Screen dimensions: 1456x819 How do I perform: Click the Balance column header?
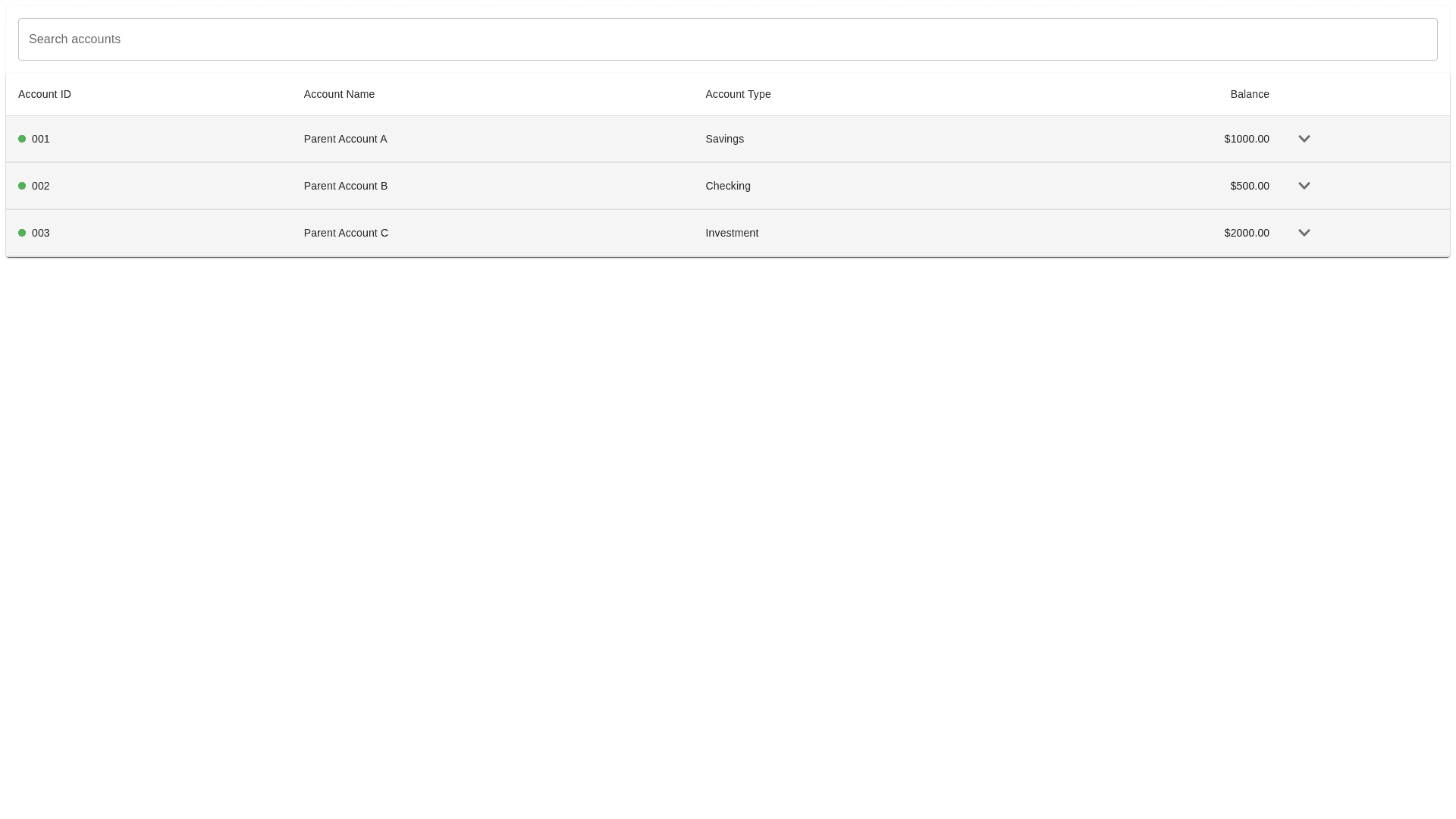1249,94
